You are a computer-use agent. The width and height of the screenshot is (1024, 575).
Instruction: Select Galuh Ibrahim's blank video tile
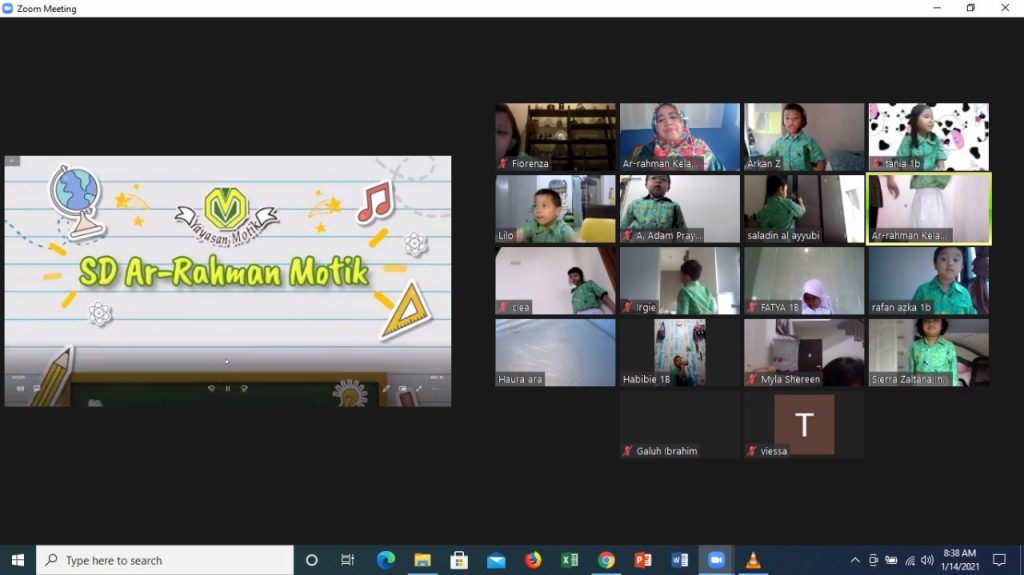[x=680, y=425]
